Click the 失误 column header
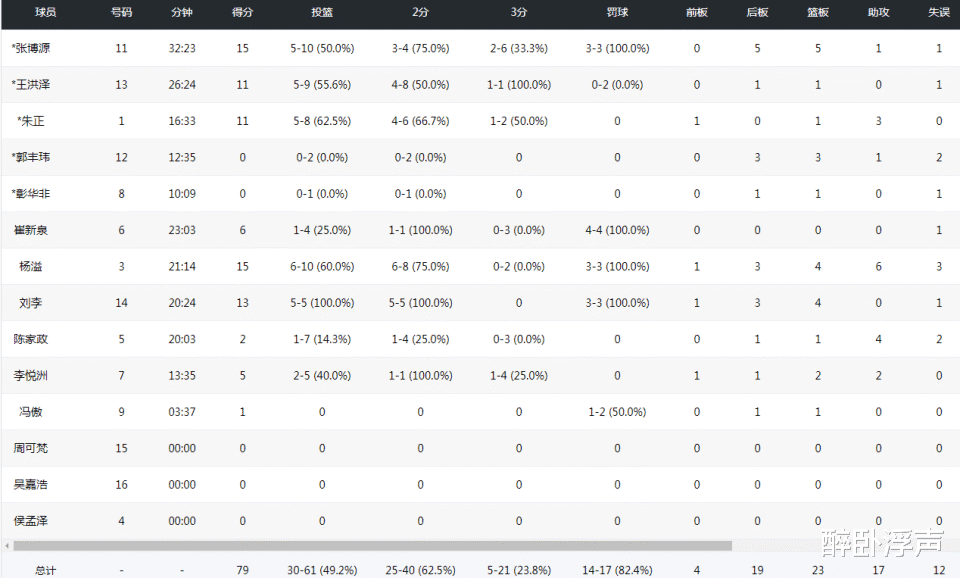This screenshot has width=960, height=578. click(x=939, y=12)
